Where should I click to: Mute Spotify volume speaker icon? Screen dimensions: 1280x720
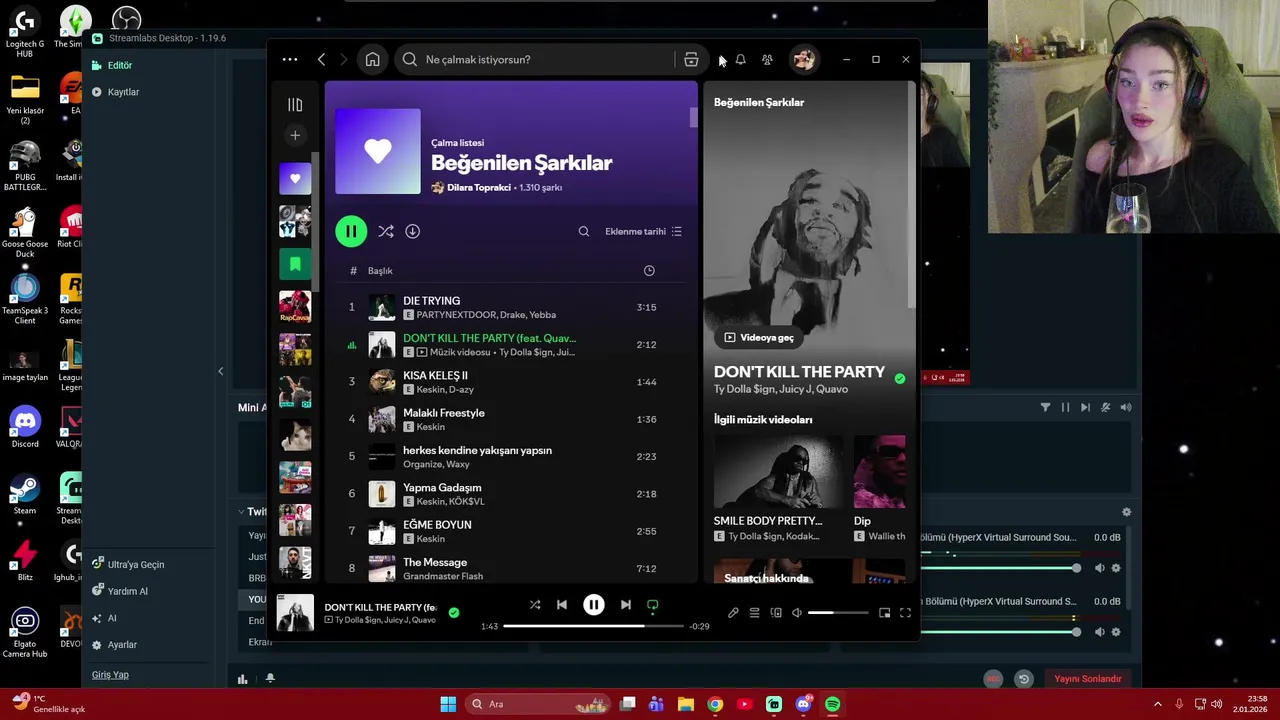797,612
